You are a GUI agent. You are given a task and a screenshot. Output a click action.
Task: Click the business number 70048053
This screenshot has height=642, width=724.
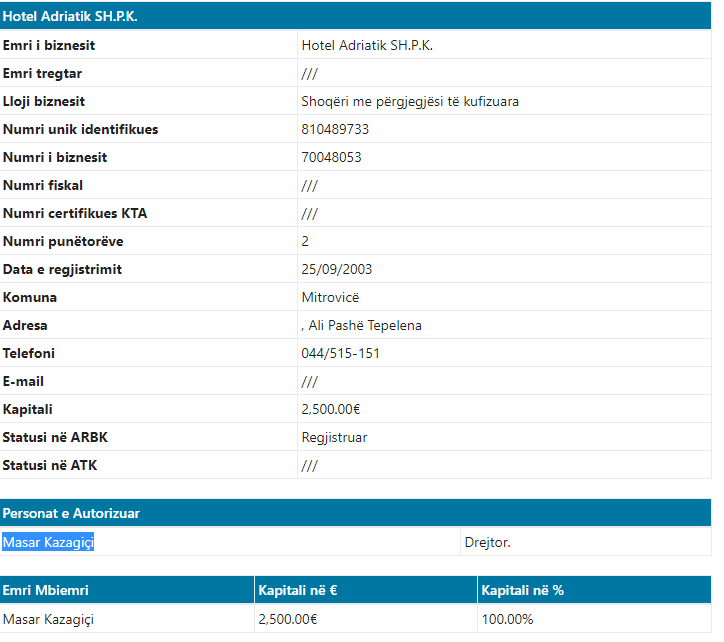point(331,157)
